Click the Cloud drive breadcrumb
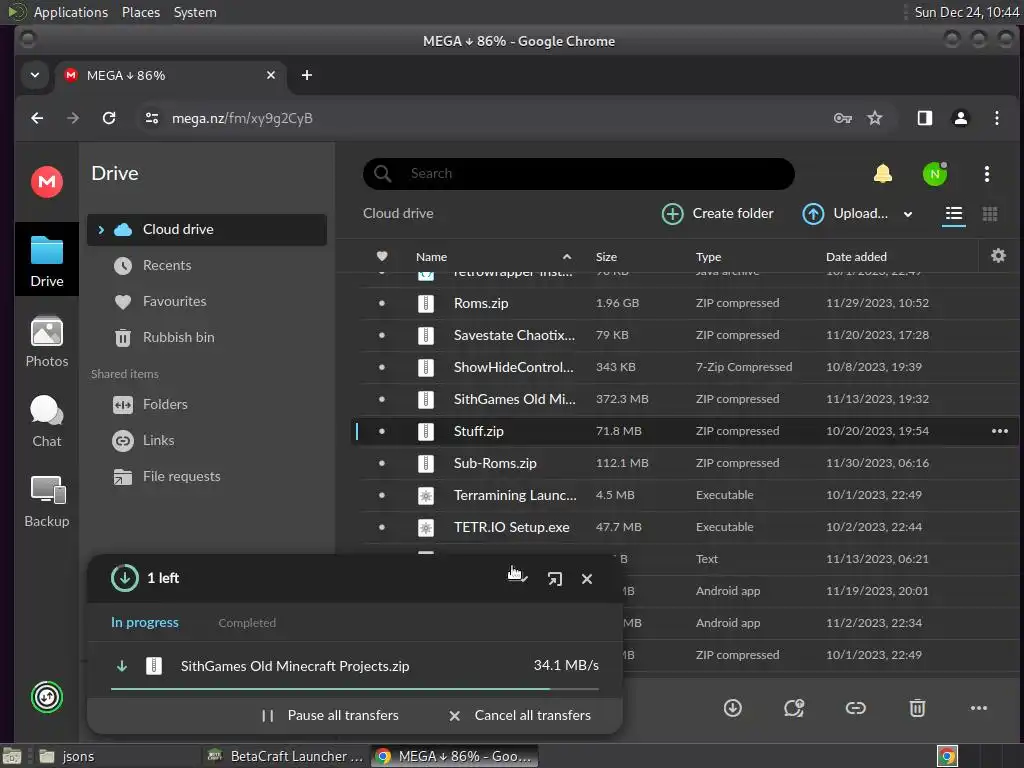 tap(398, 214)
